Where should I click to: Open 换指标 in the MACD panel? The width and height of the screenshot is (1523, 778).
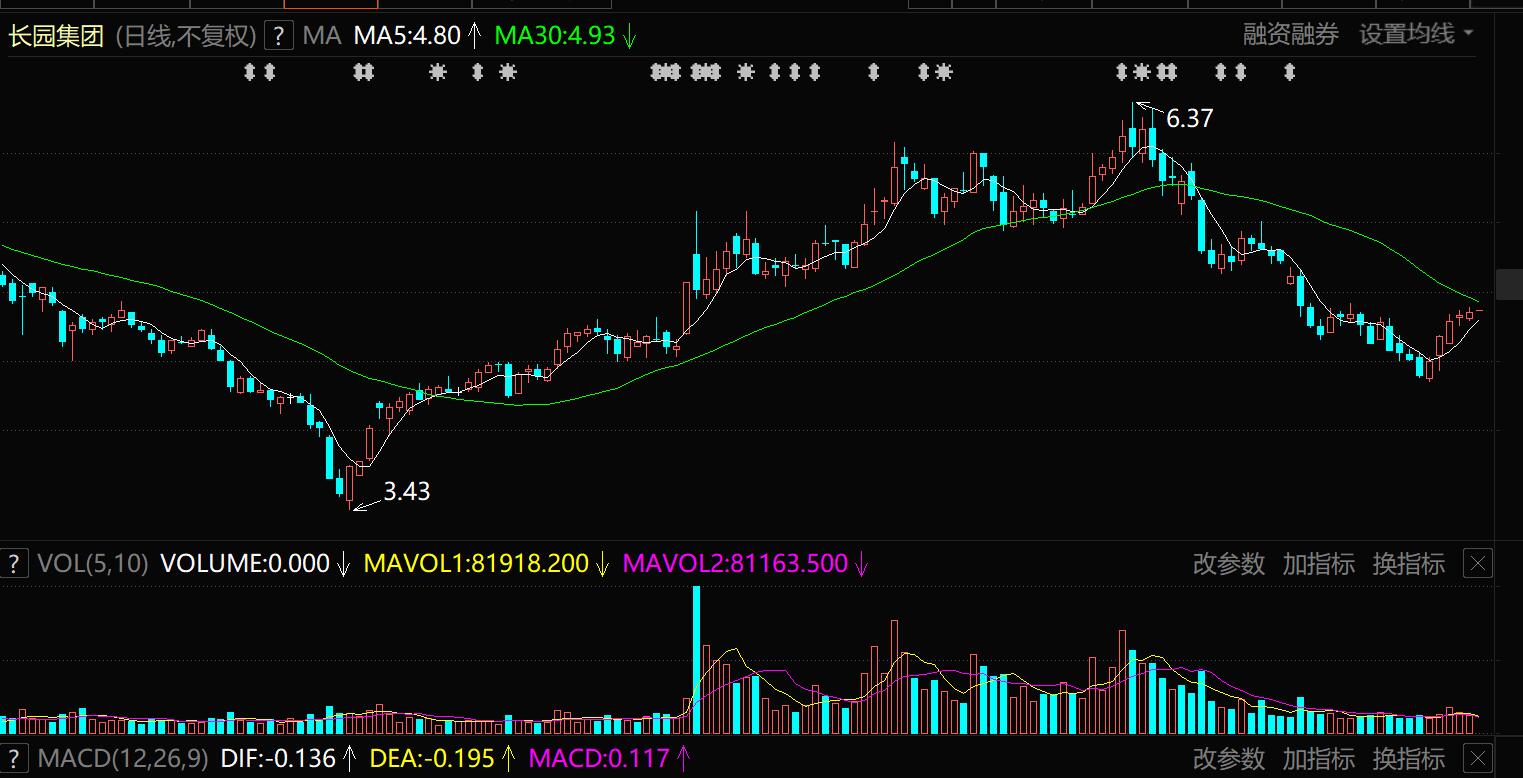pyautogui.click(x=1408, y=759)
